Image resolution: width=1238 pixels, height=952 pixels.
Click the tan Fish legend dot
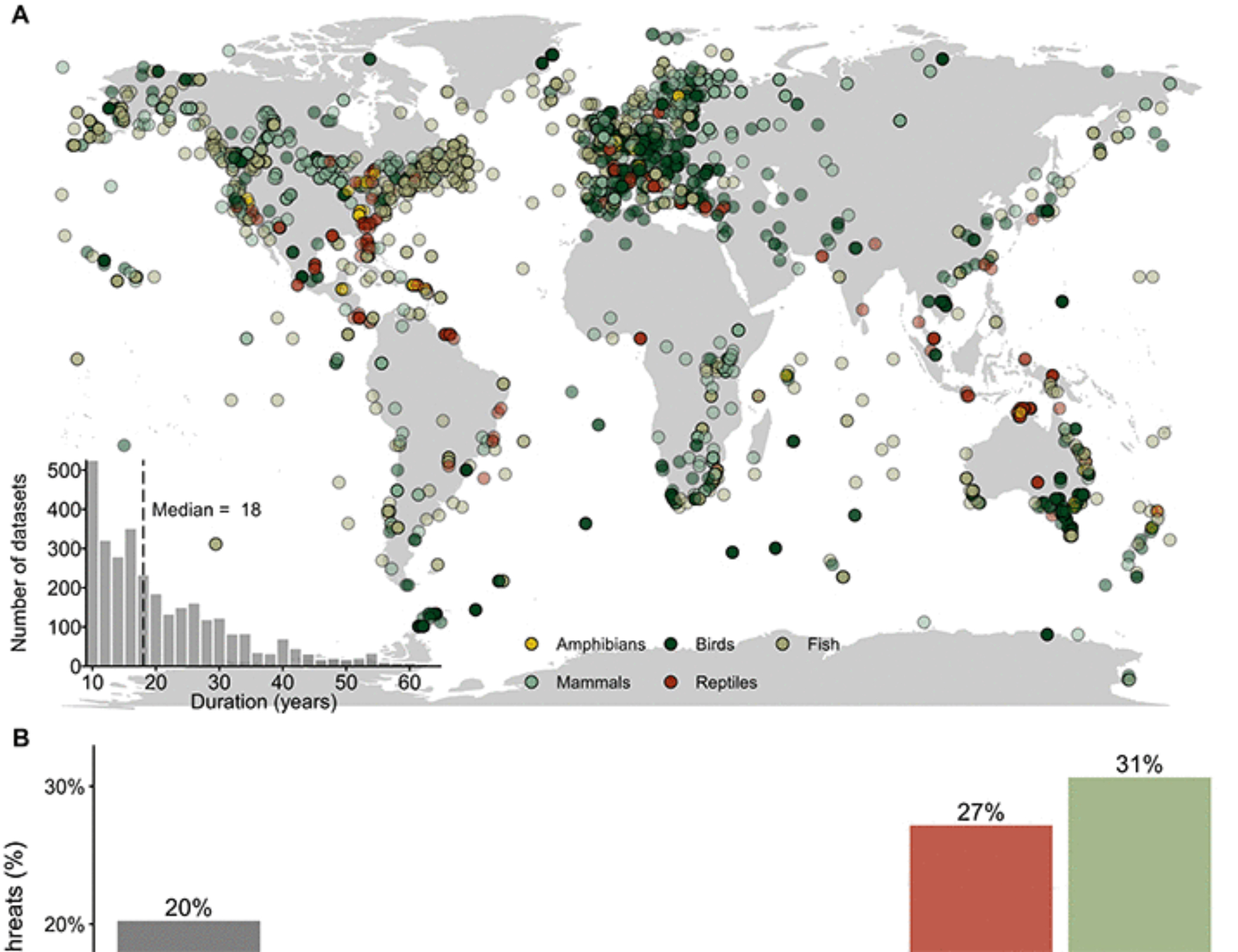point(783,644)
